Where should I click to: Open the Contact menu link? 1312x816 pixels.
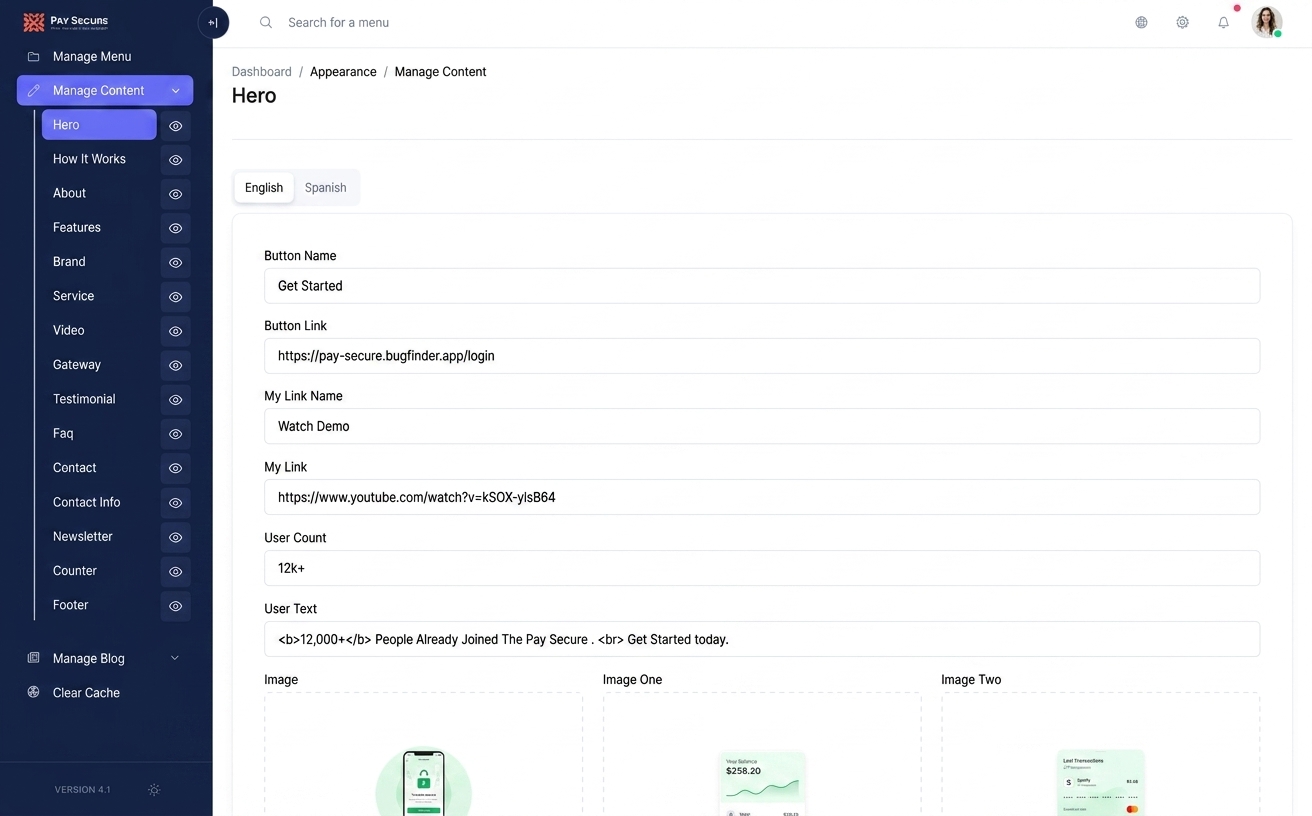pos(75,468)
